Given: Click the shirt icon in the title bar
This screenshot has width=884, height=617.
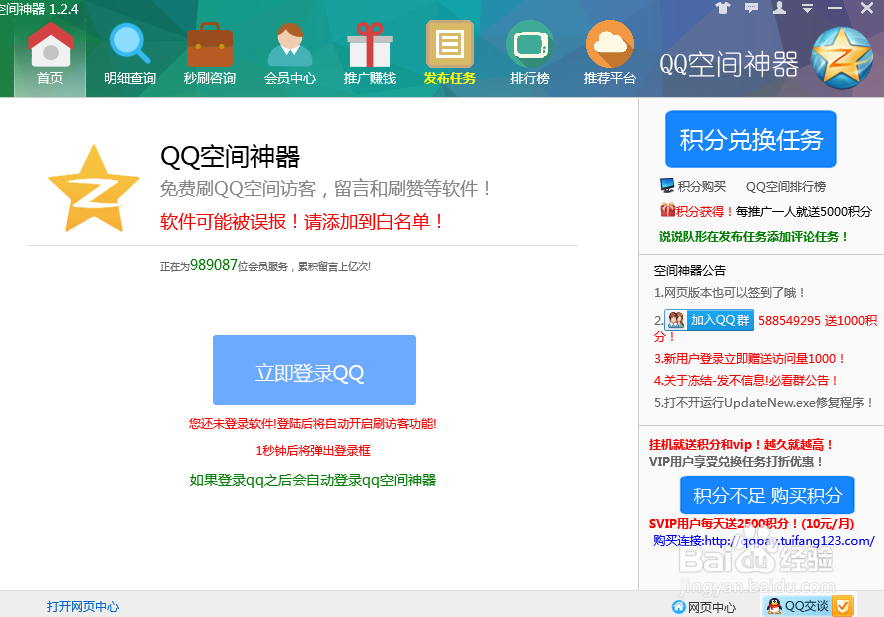Looking at the screenshot, I should coord(723,8).
